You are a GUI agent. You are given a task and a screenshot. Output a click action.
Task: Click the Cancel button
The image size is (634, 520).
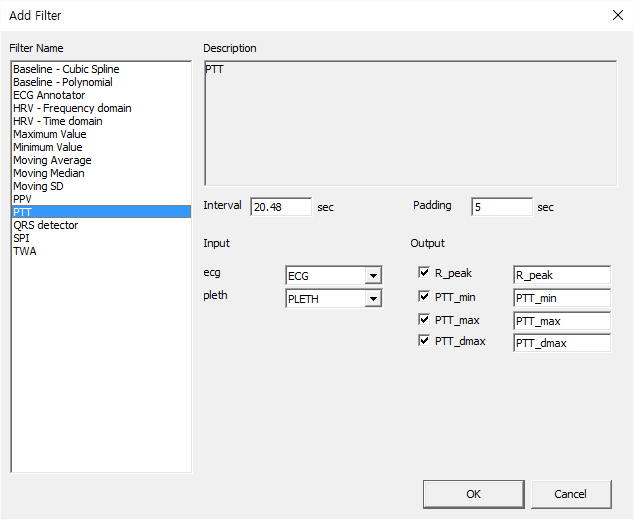(x=571, y=494)
